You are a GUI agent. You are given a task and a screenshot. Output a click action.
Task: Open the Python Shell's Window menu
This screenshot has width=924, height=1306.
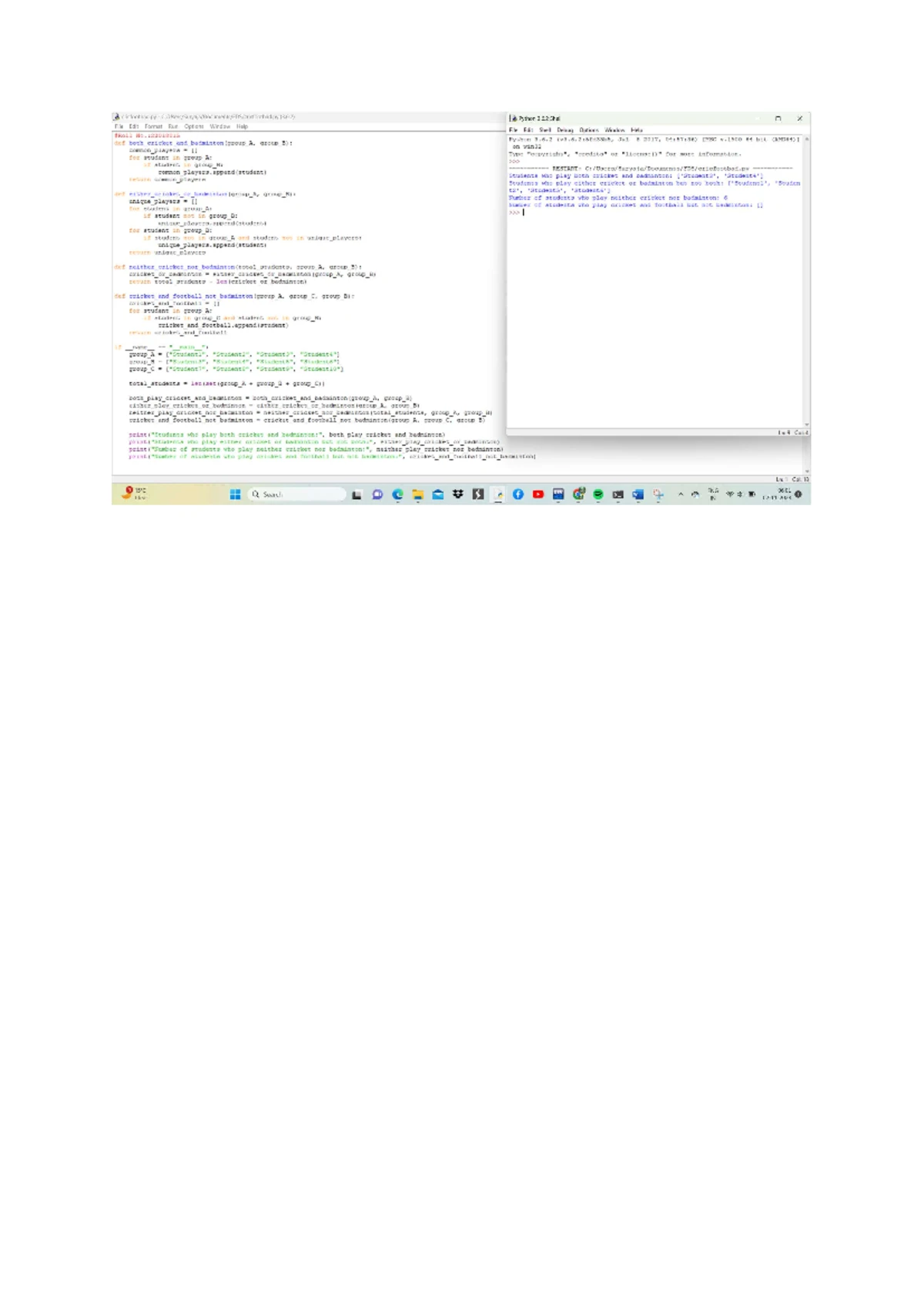point(614,130)
